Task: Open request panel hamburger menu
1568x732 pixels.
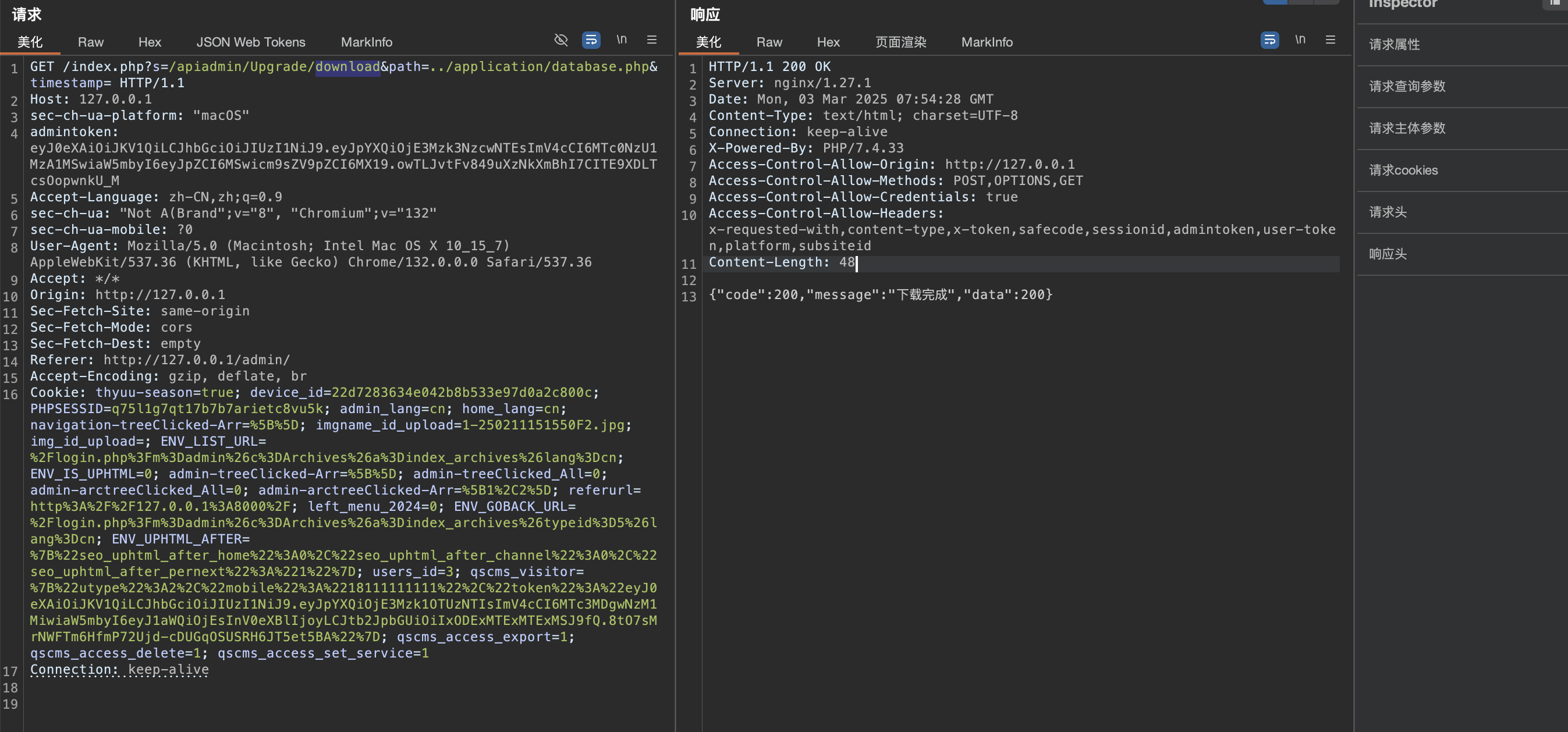Action: pos(651,40)
